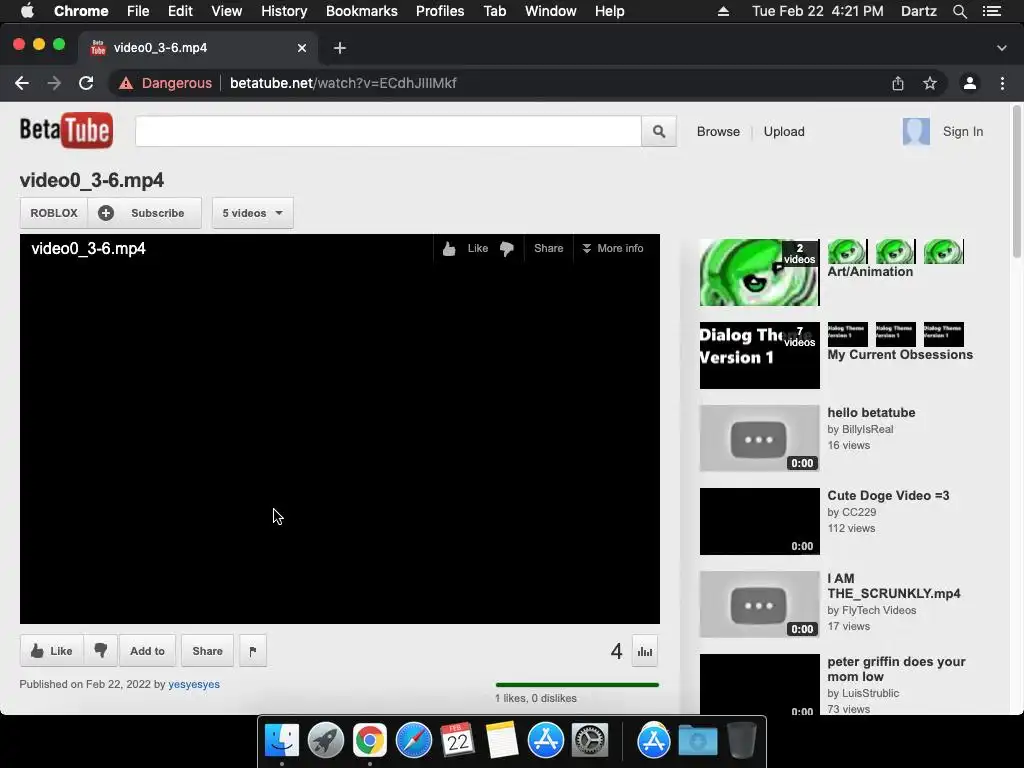Click the dislike thumbs-down button below the video
Viewport: 1024px width, 768px height.
101,650
